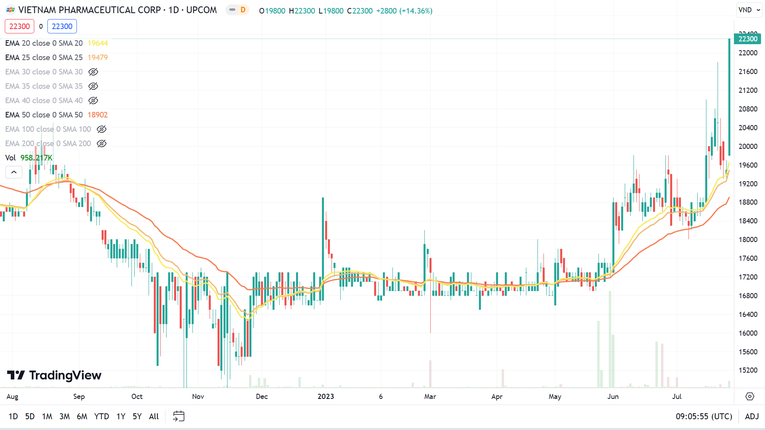Toggle the ADJ adjusted data button
Viewport: 765px width, 430px height.
[751, 416]
